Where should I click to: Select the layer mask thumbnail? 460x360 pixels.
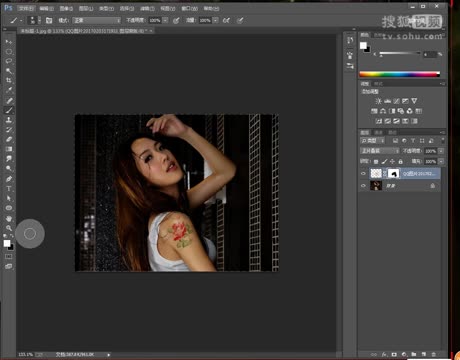click(x=394, y=173)
